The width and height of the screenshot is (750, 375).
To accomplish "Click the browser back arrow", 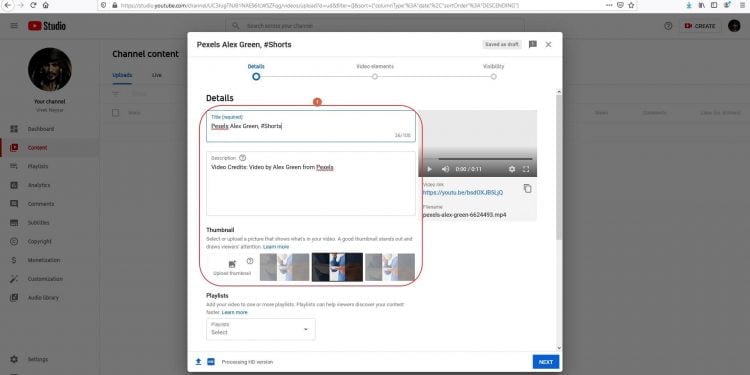I will (7, 5).
